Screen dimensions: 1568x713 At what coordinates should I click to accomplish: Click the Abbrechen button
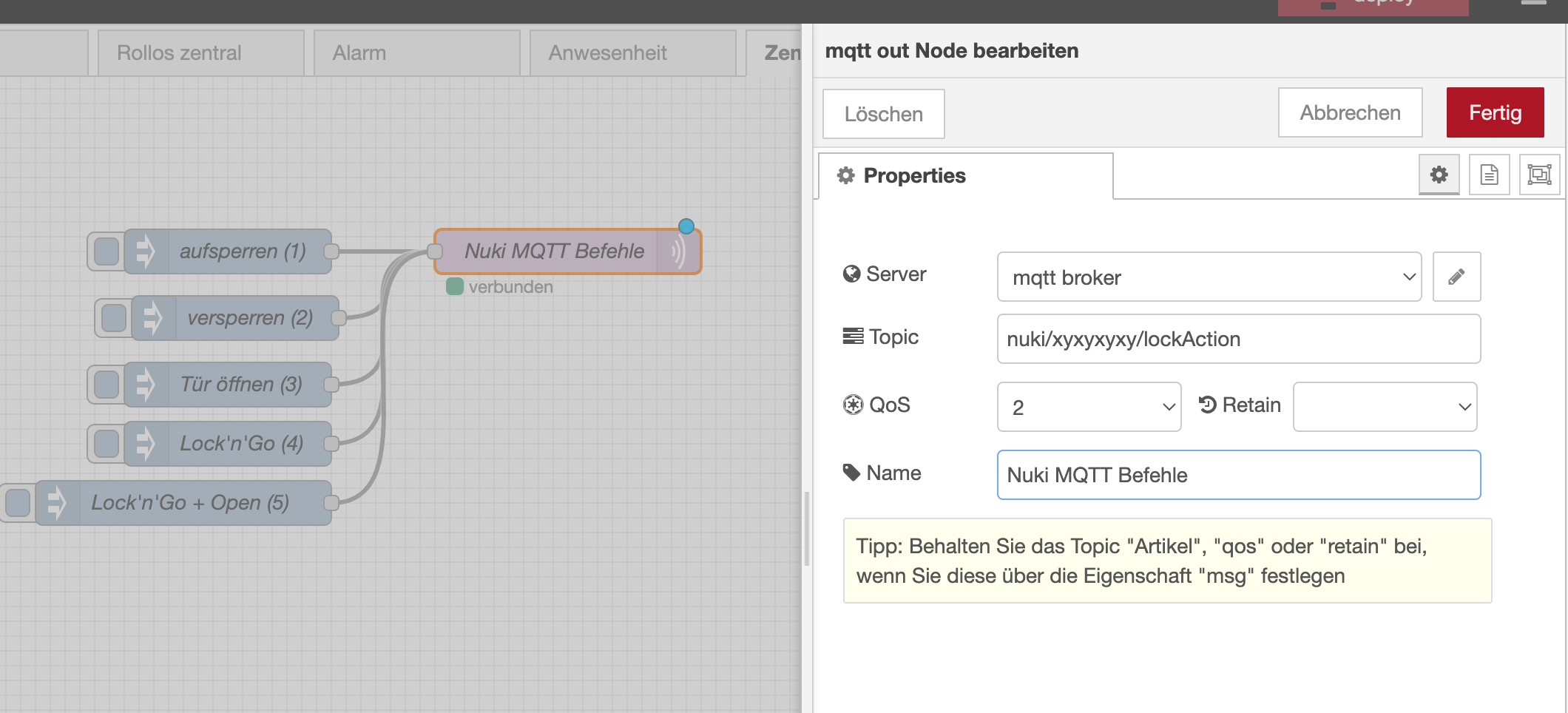[1350, 112]
